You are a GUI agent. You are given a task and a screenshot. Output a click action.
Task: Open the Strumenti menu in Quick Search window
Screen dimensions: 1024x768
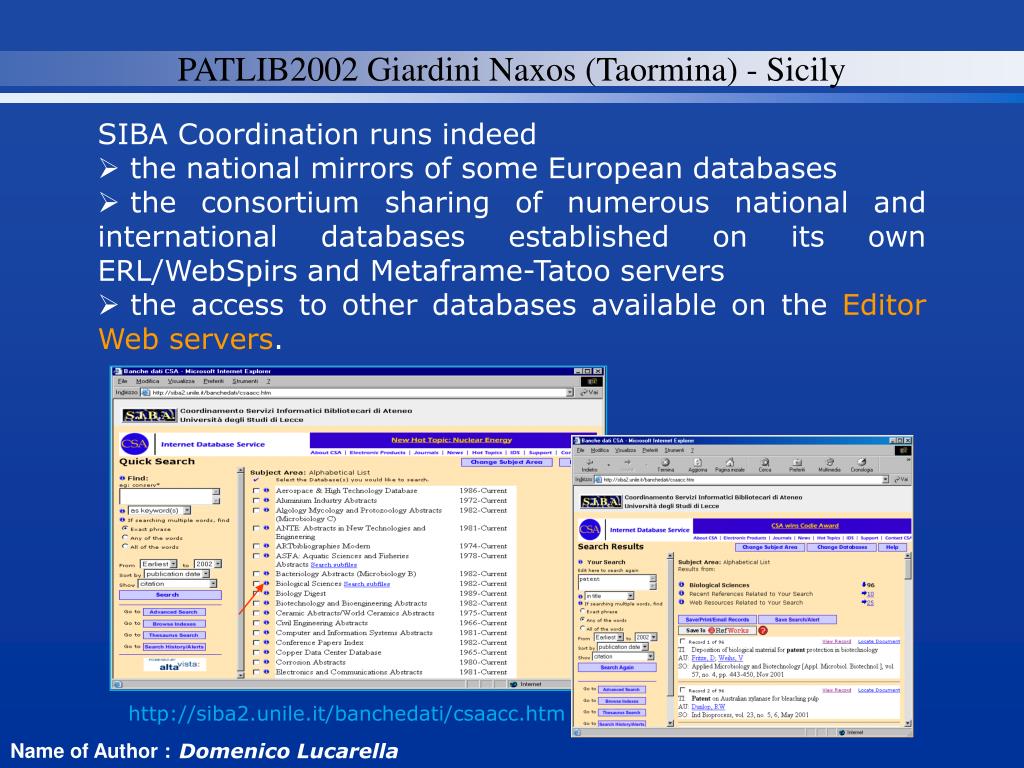tap(245, 381)
